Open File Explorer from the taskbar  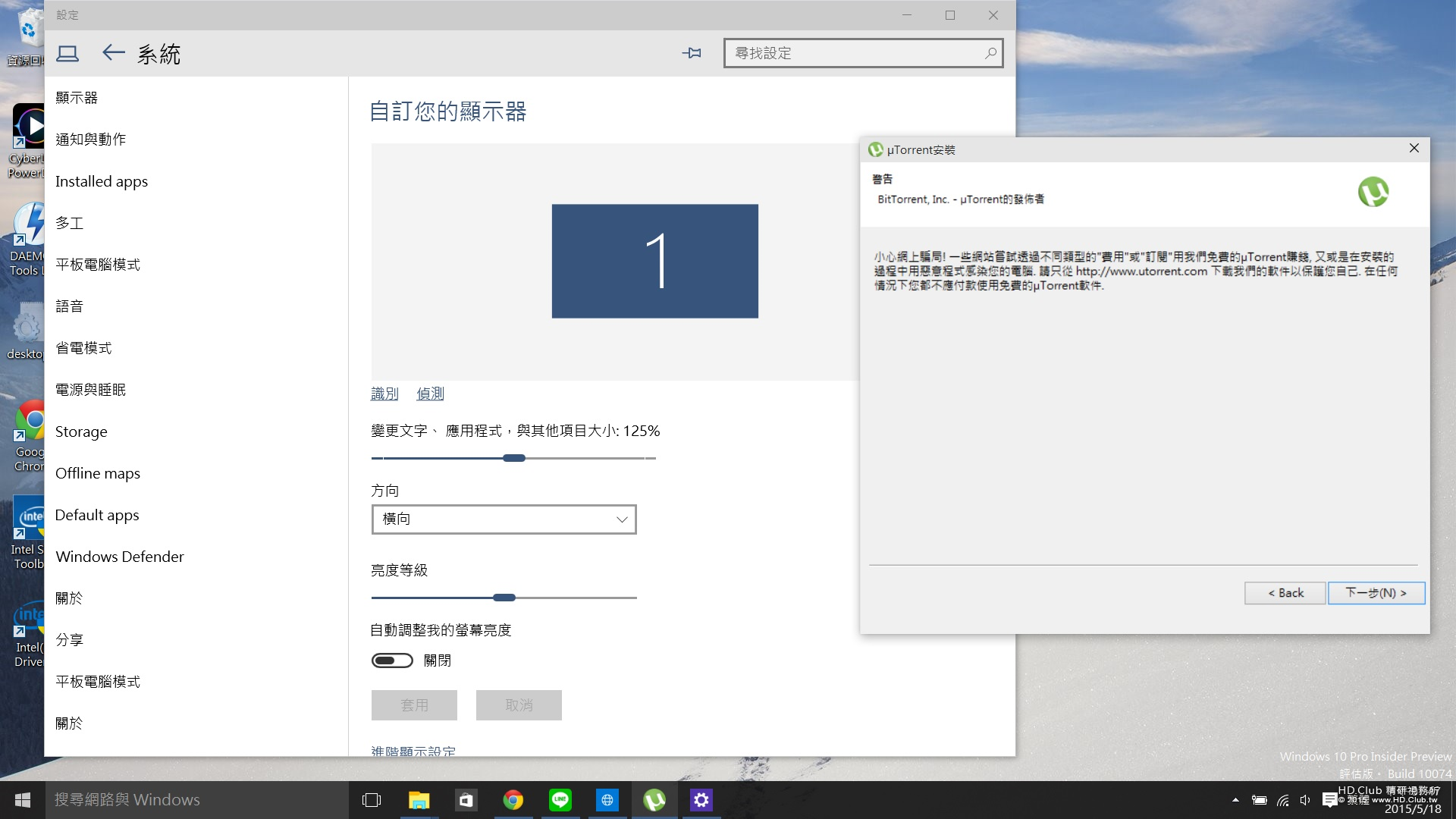click(419, 800)
